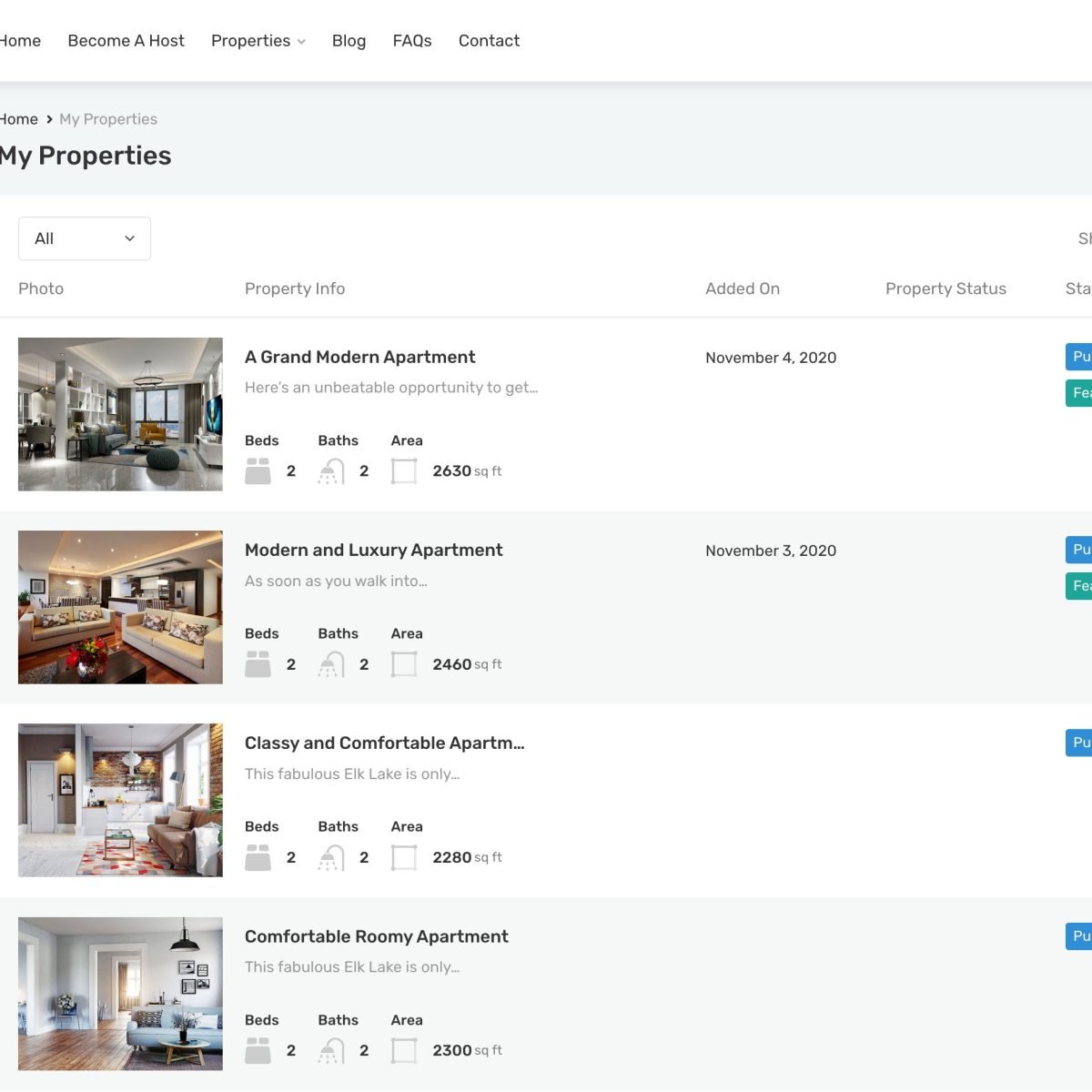The image size is (1092, 1092).
Task: Select Contact in the navigation bar
Action: click(489, 41)
